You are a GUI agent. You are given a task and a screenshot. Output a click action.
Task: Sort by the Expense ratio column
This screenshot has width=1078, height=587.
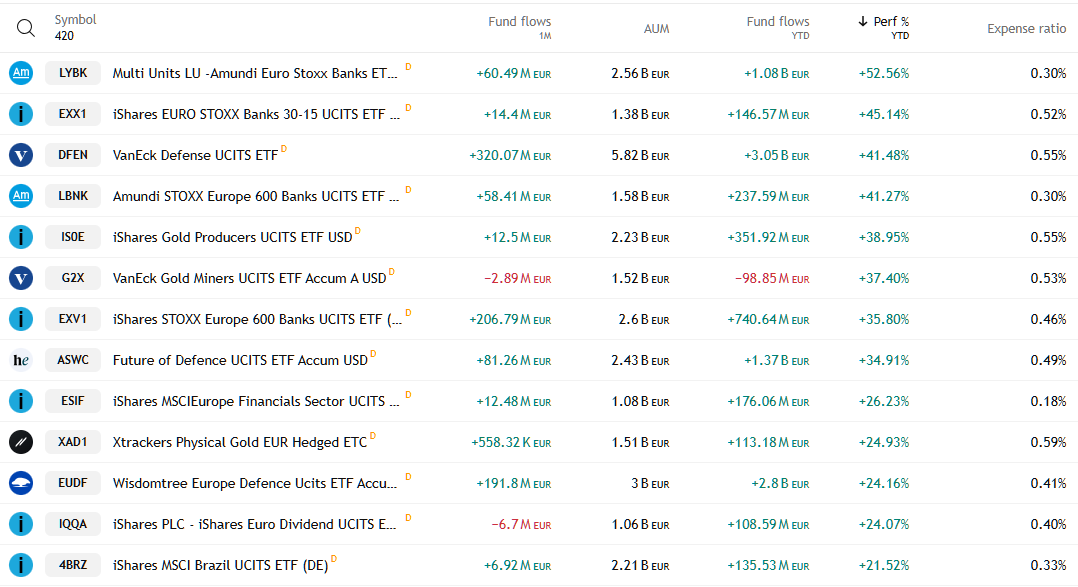(x=1026, y=29)
